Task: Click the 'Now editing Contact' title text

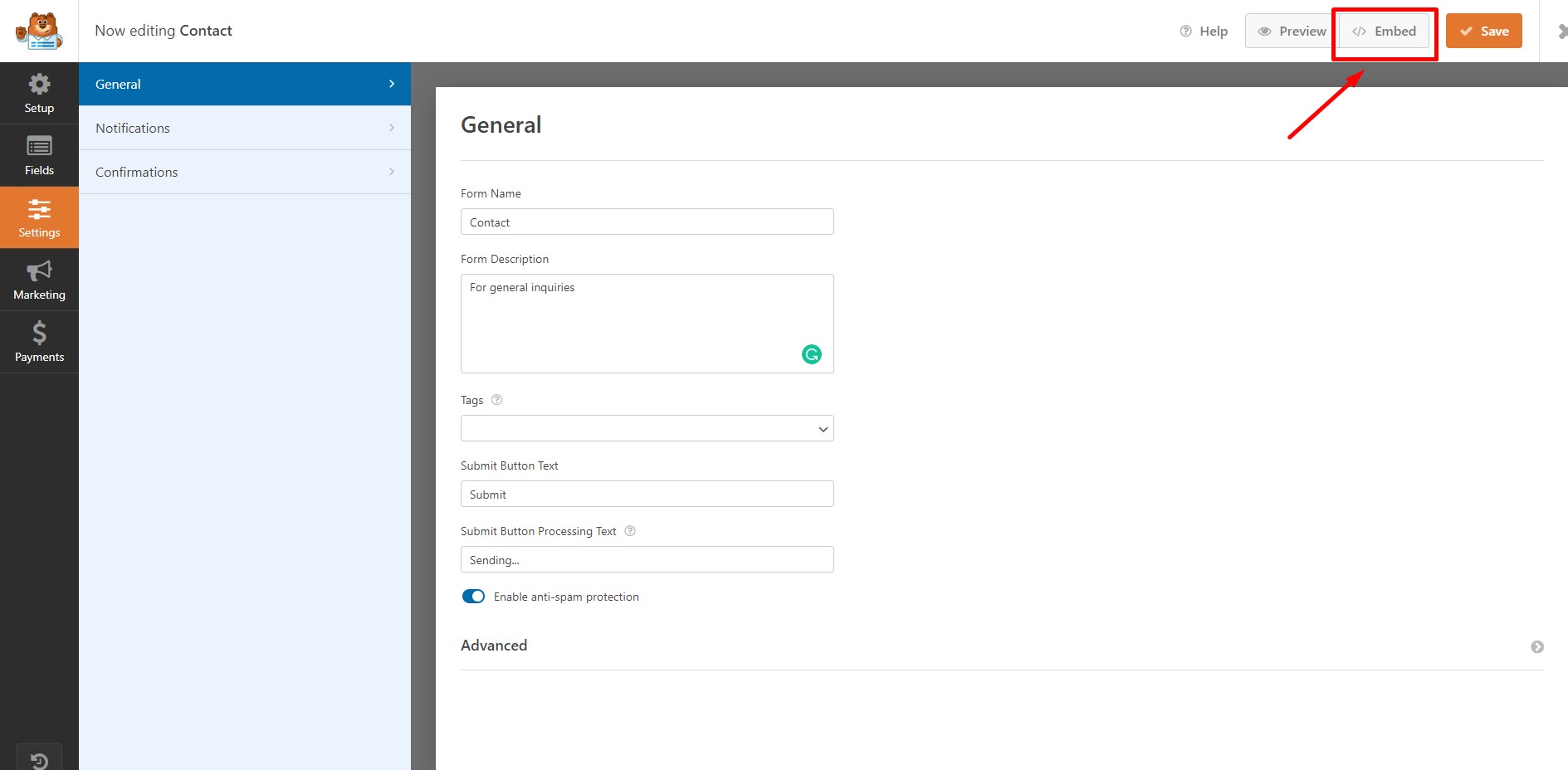Action: tap(164, 31)
